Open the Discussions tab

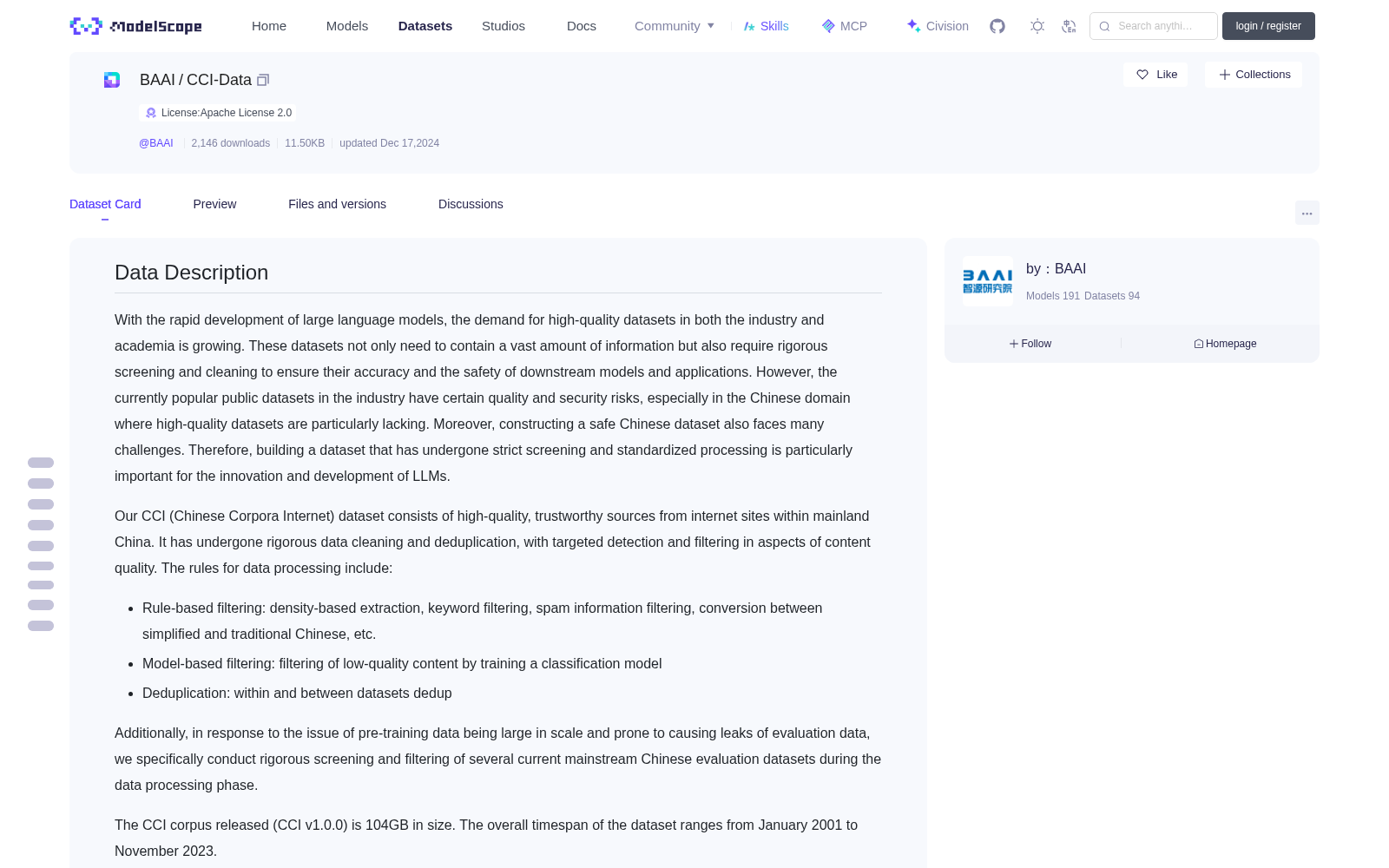tap(471, 204)
